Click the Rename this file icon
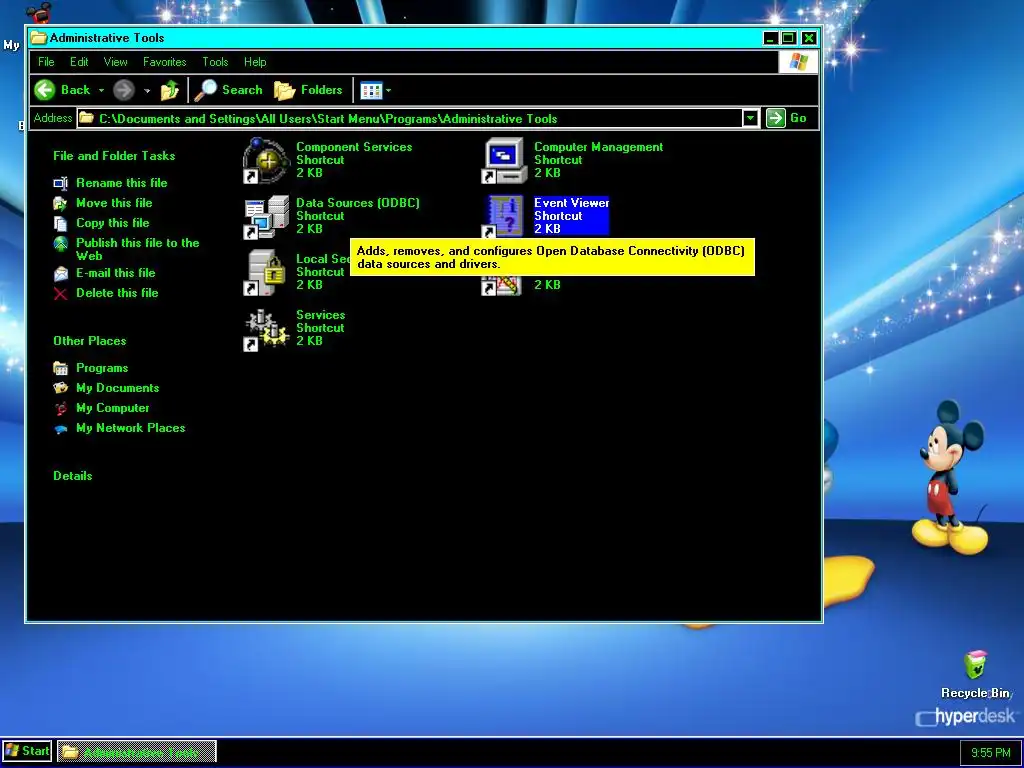Screen dimensions: 1024x768 (x=60, y=184)
